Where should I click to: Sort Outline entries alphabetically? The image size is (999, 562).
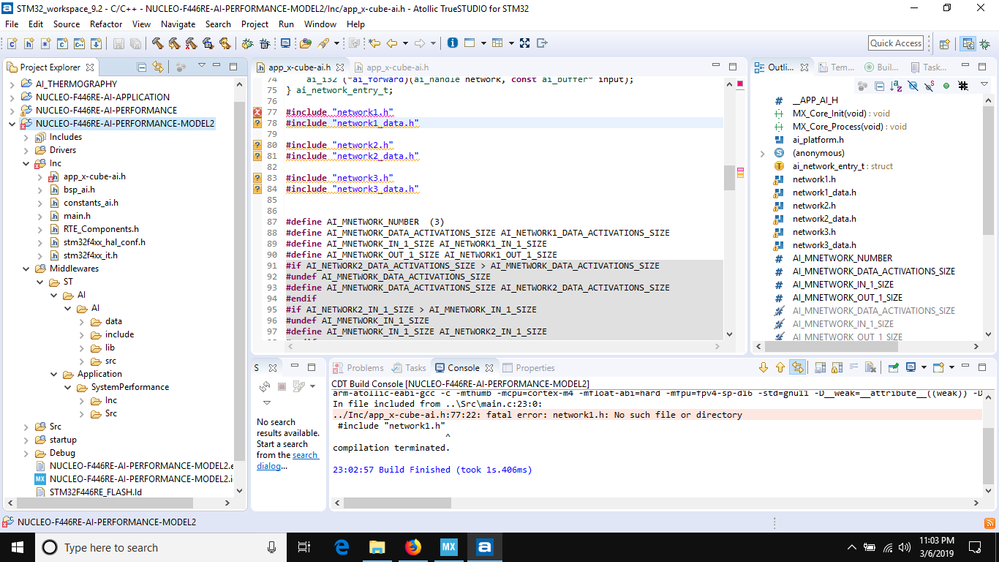tap(897, 87)
